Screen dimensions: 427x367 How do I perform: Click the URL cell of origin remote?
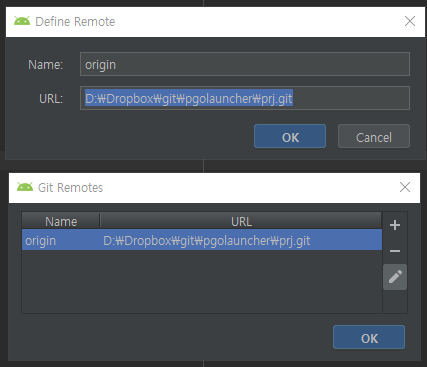pos(241,240)
